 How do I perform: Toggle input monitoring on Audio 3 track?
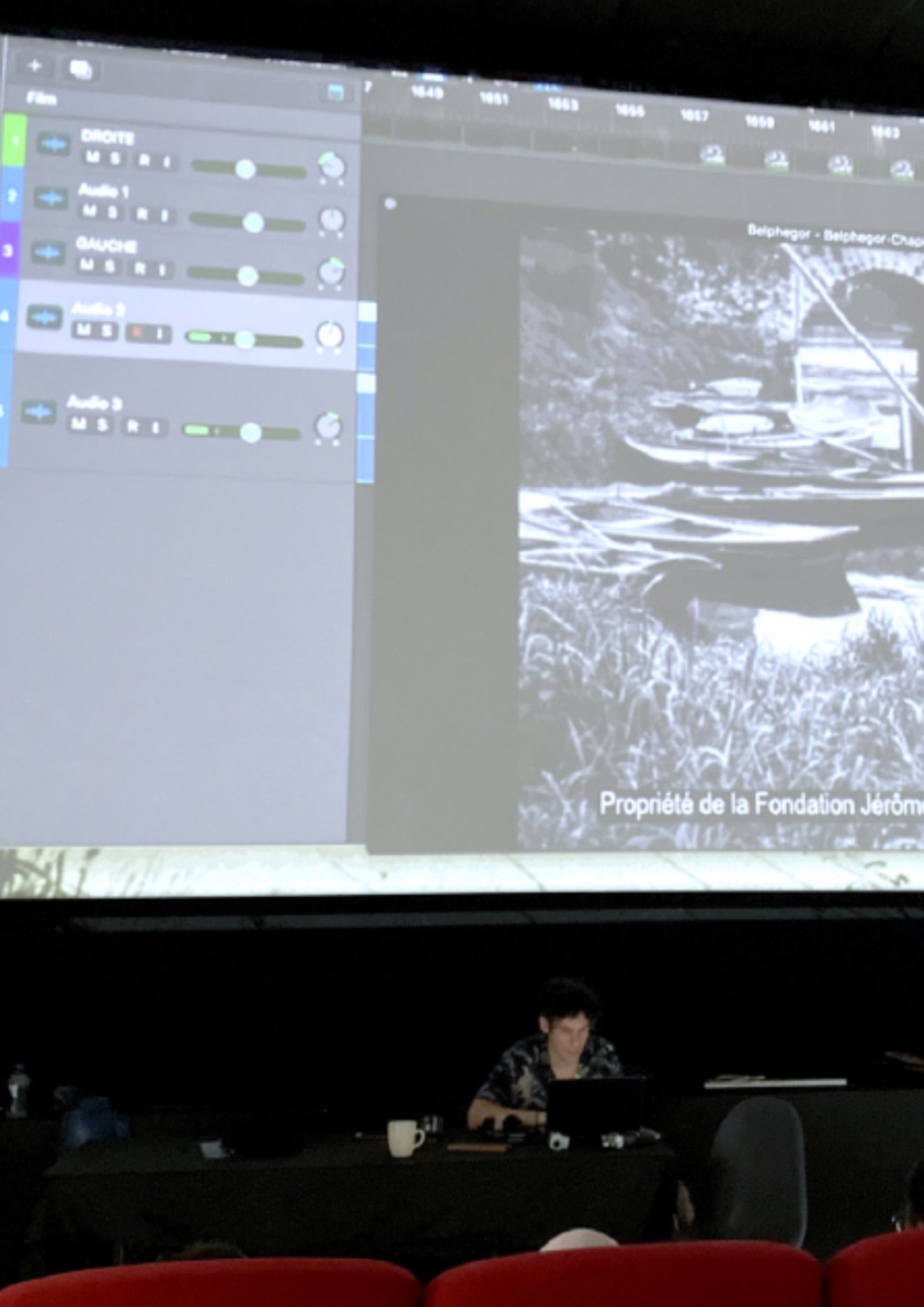[x=155, y=427]
